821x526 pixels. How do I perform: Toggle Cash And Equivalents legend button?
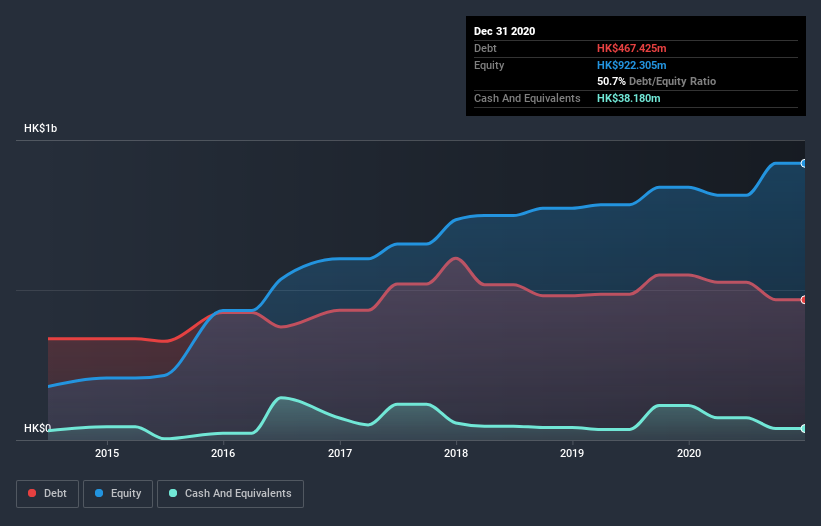[x=230, y=494]
